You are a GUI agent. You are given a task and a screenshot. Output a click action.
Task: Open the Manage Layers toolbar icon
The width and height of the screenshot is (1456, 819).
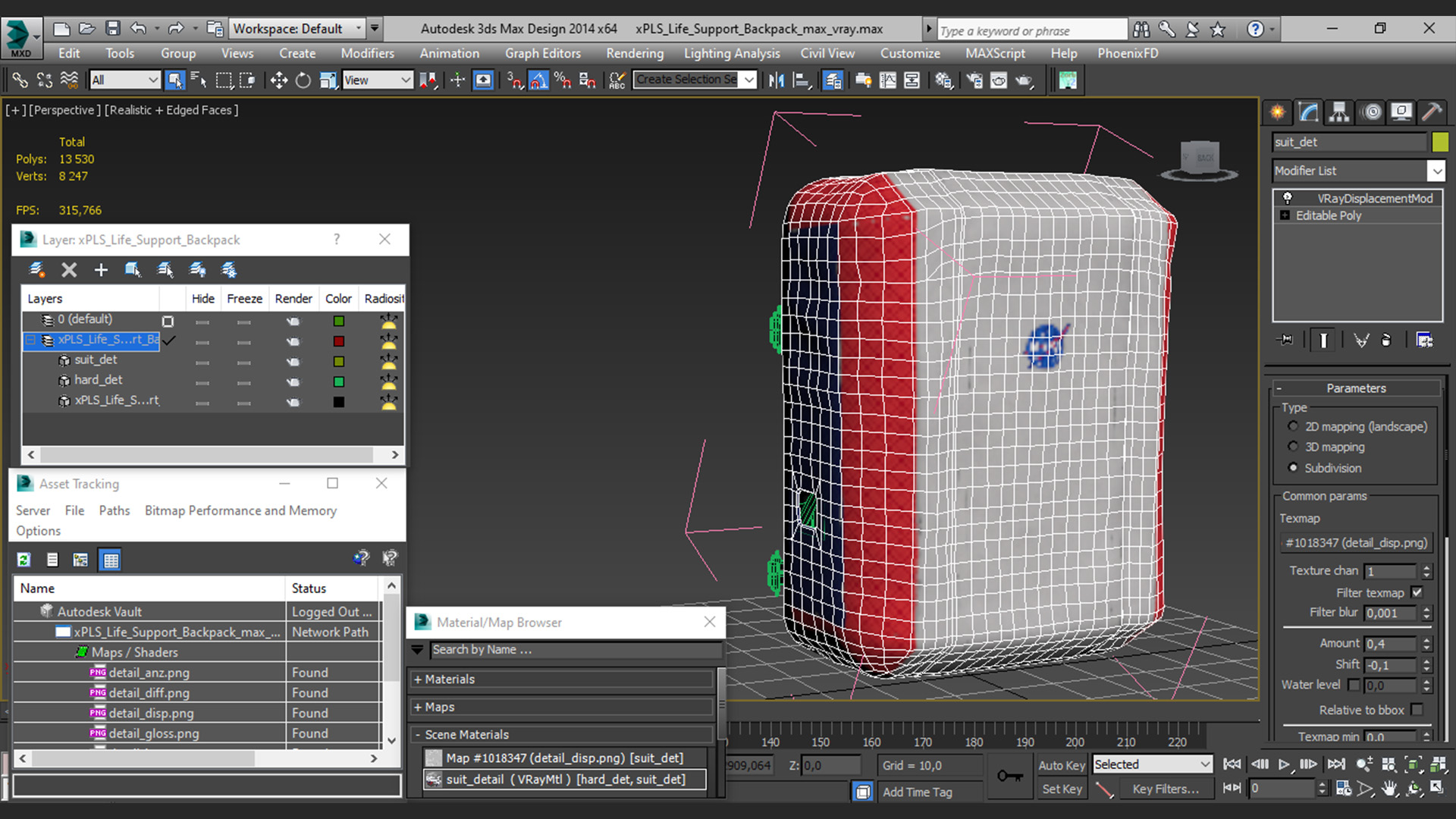(833, 80)
